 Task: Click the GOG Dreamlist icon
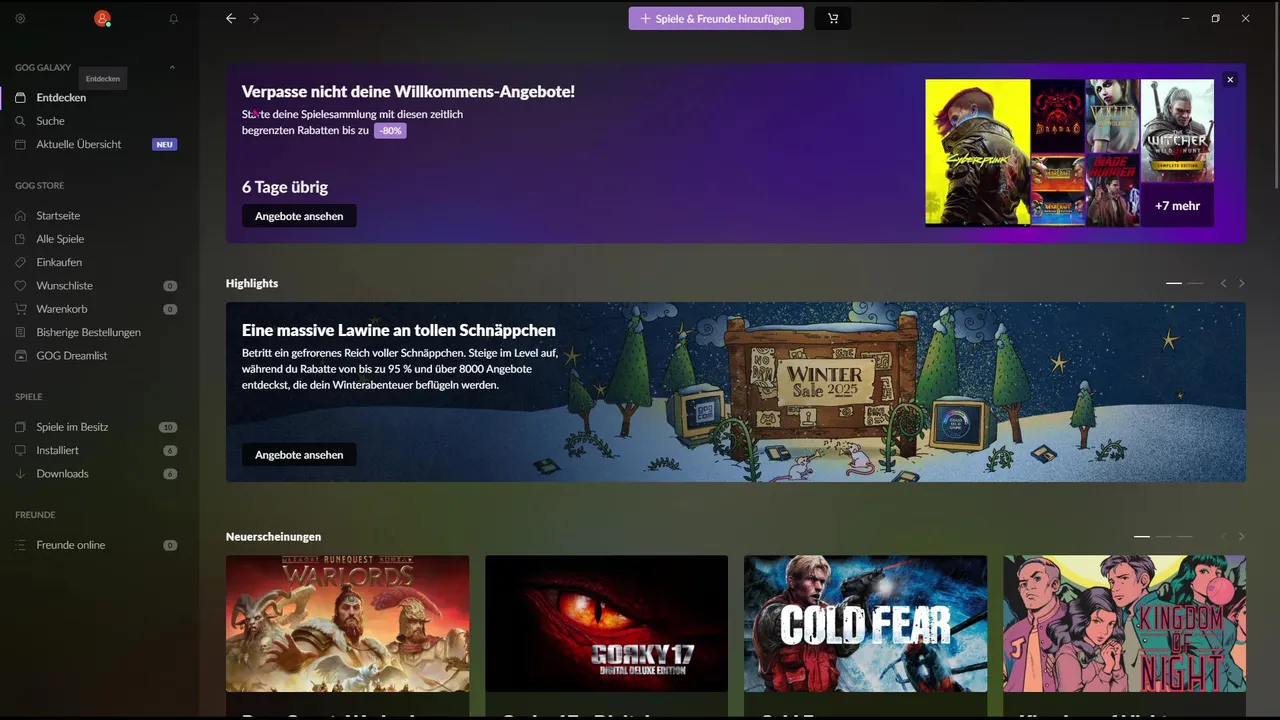[x=20, y=356]
